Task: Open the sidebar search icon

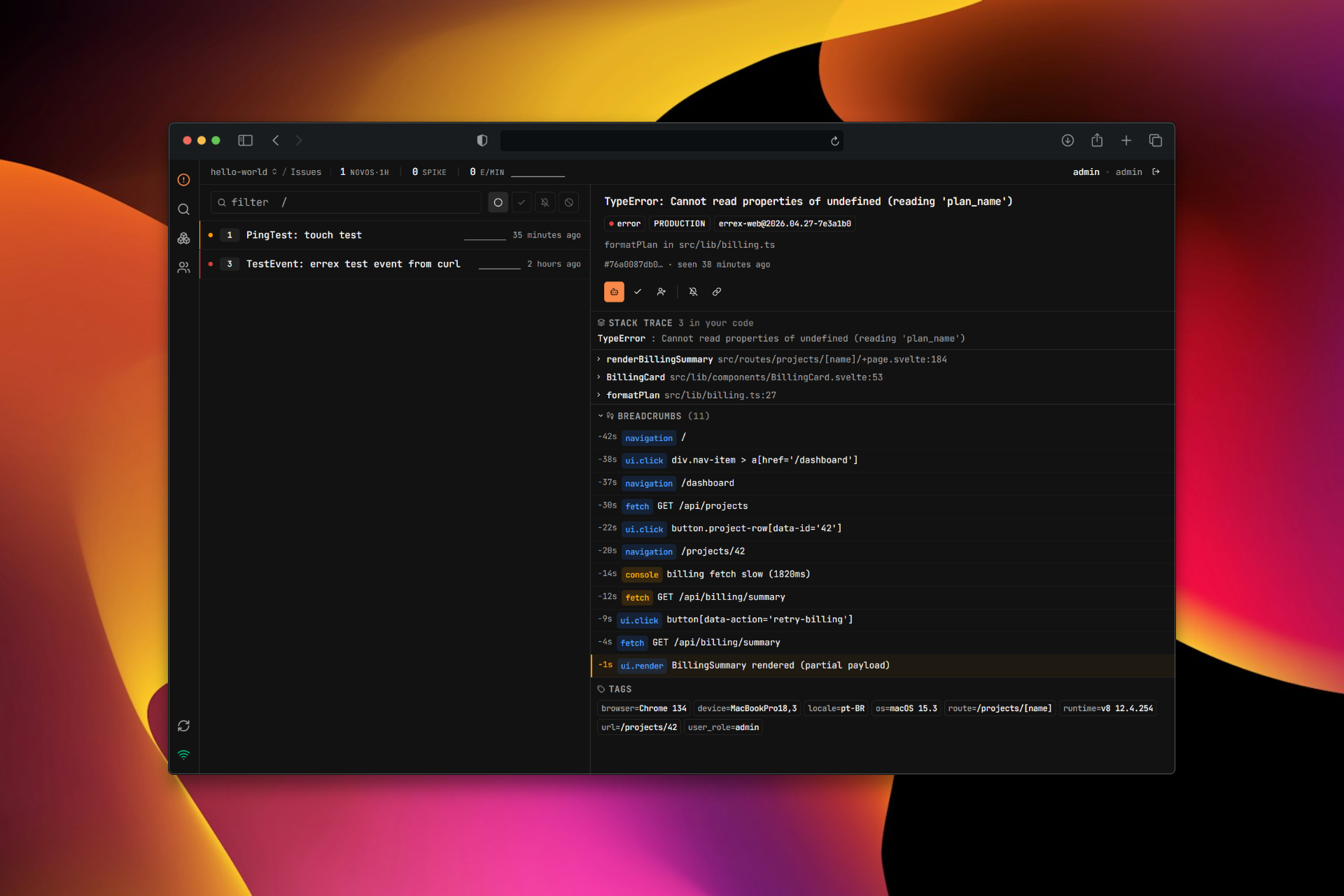Action: click(183, 209)
